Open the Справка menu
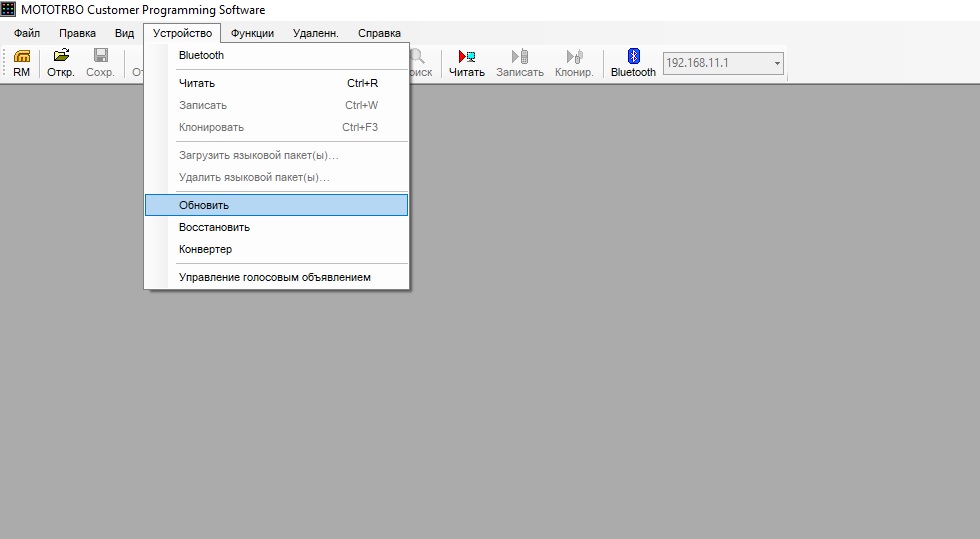Image resolution: width=980 pixels, height=539 pixels. point(379,33)
